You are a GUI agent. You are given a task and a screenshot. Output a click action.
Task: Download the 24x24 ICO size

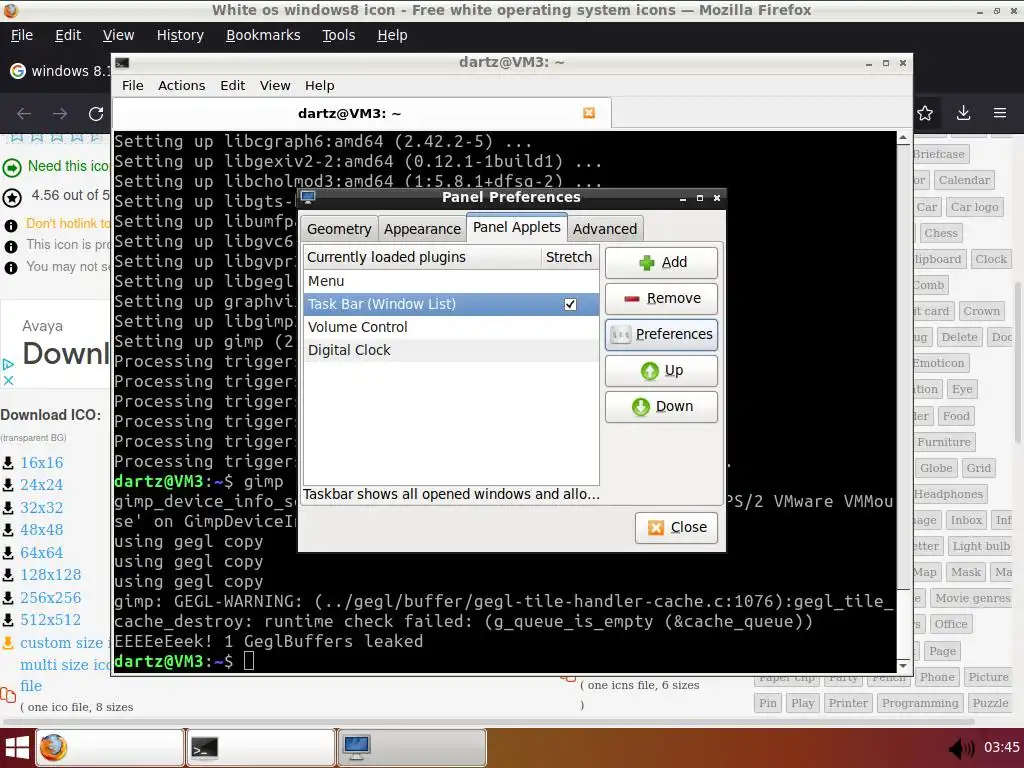click(x=41, y=485)
